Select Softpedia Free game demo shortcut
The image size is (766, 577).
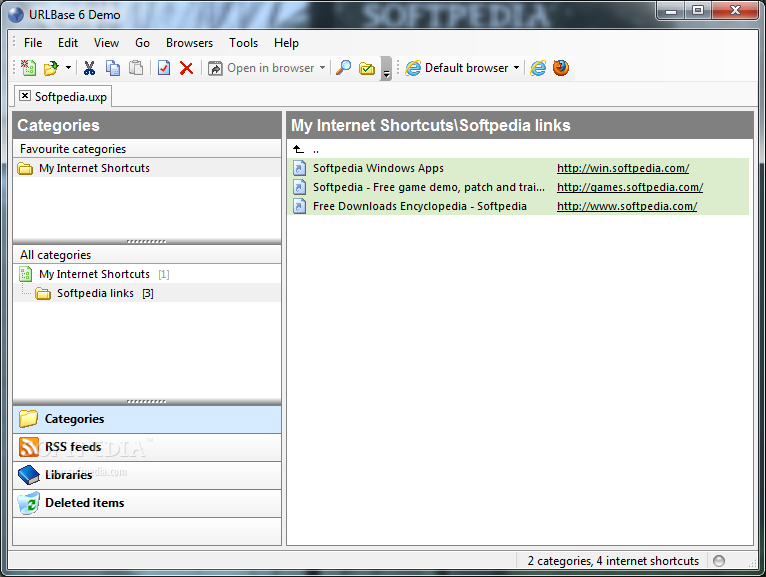428,187
